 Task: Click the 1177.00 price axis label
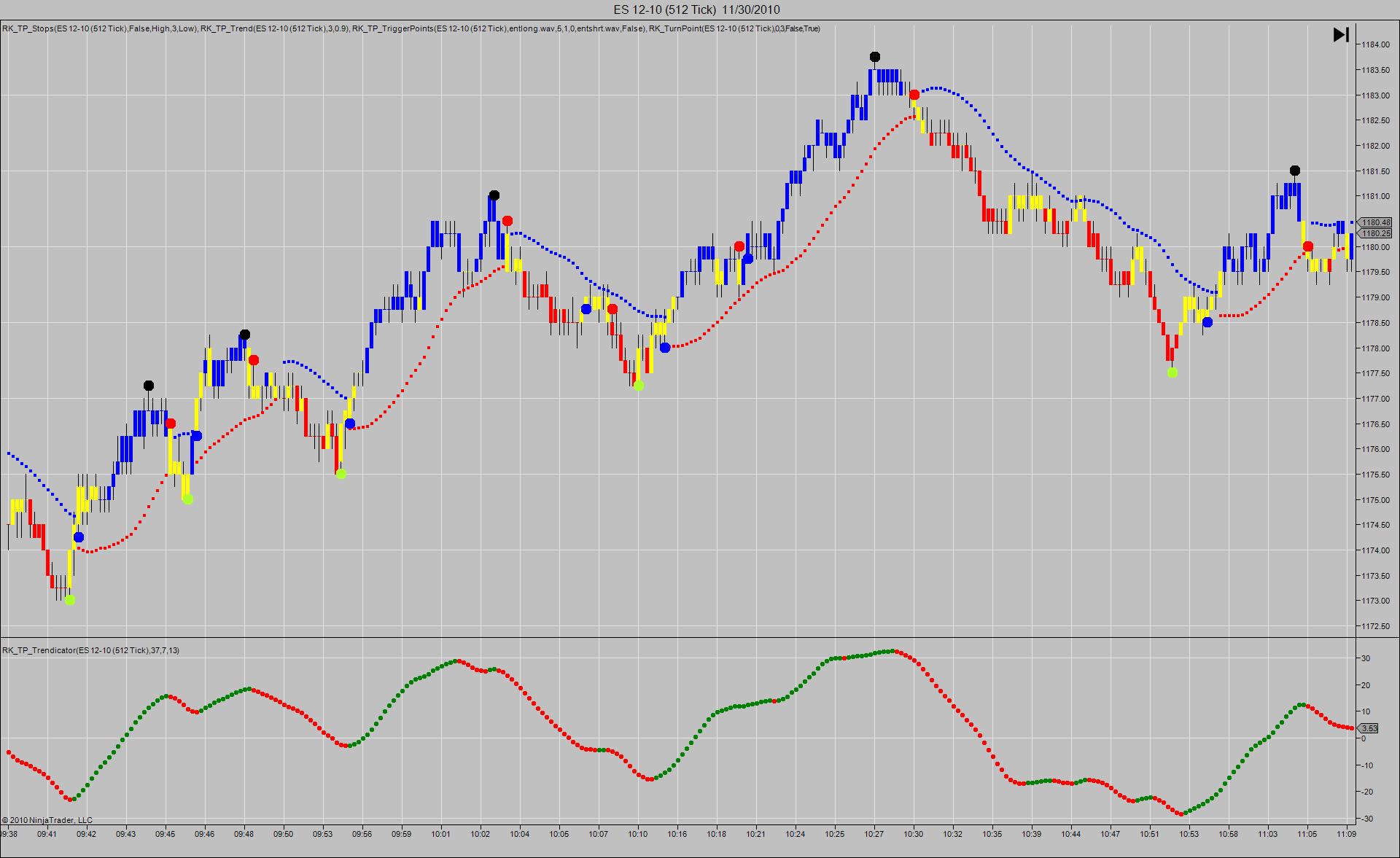click(1375, 399)
